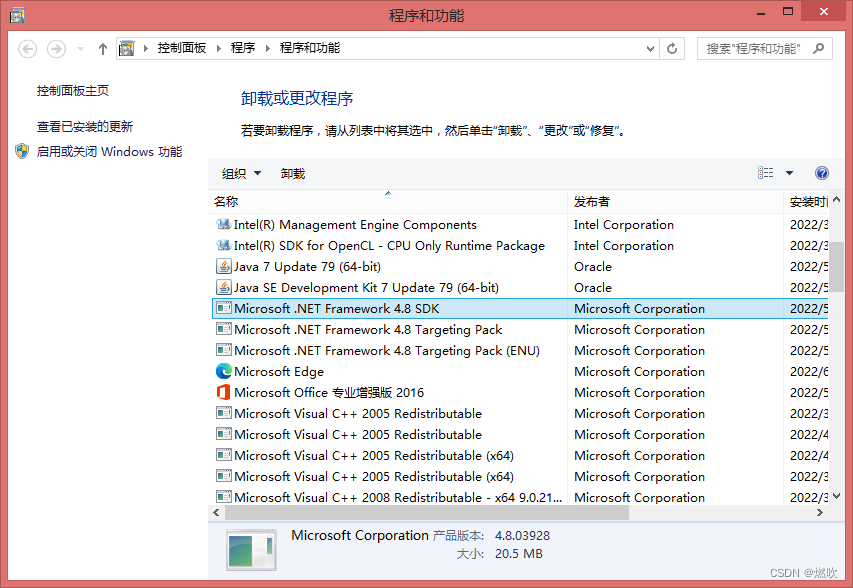Open 查看已安装的更新 link
Image resolution: width=853 pixels, height=588 pixels.
coord(85,127)
